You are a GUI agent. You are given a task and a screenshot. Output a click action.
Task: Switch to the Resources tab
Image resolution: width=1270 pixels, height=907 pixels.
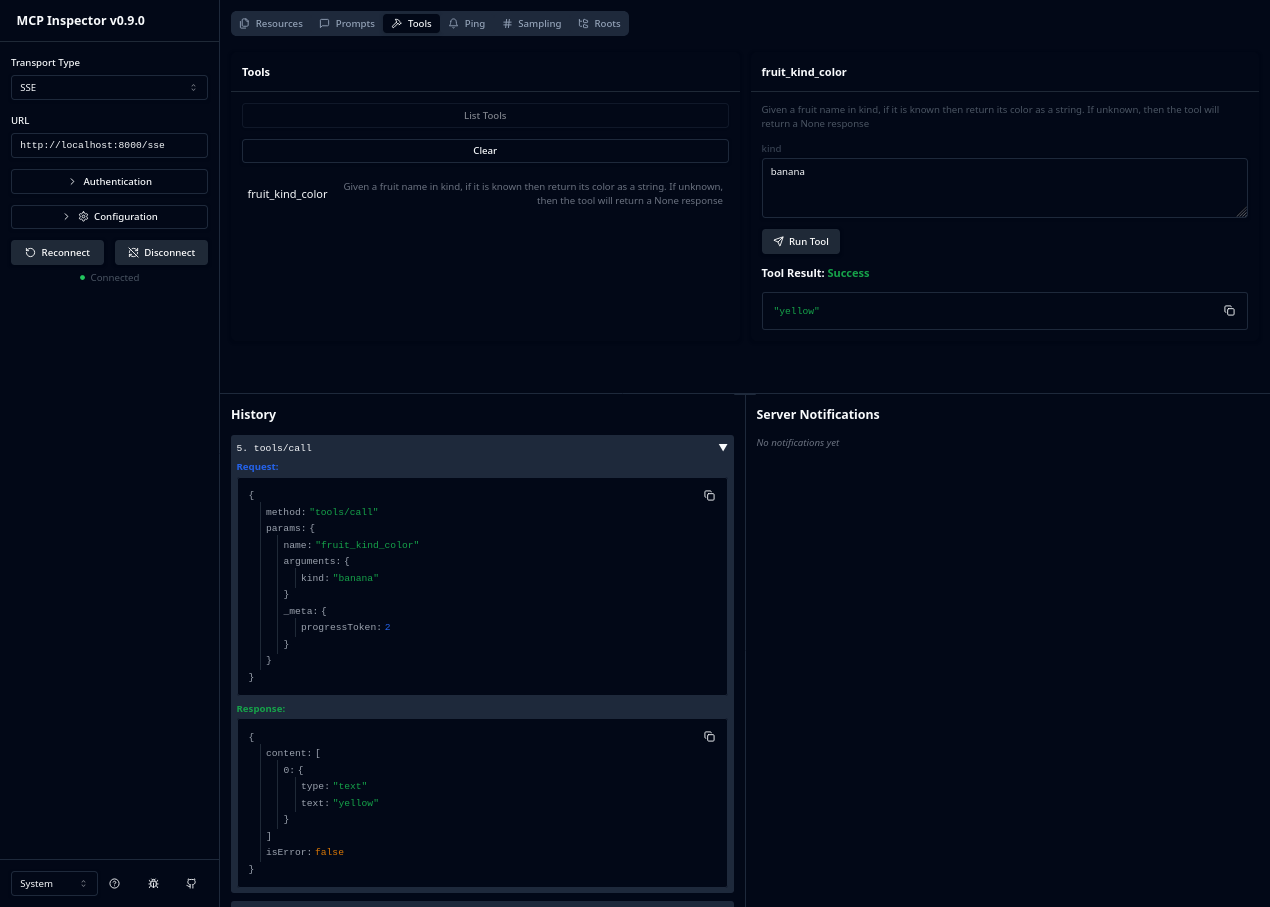(x=271, y=23)
